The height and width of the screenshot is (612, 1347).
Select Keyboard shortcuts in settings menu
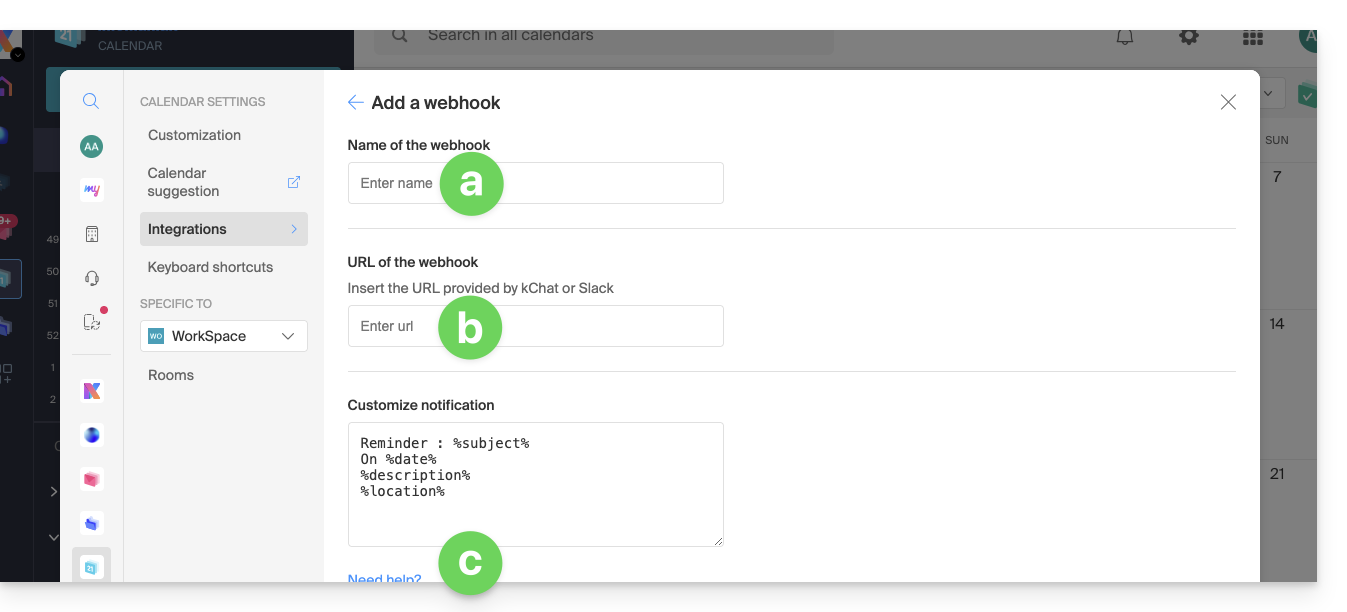tap(210, 267)
